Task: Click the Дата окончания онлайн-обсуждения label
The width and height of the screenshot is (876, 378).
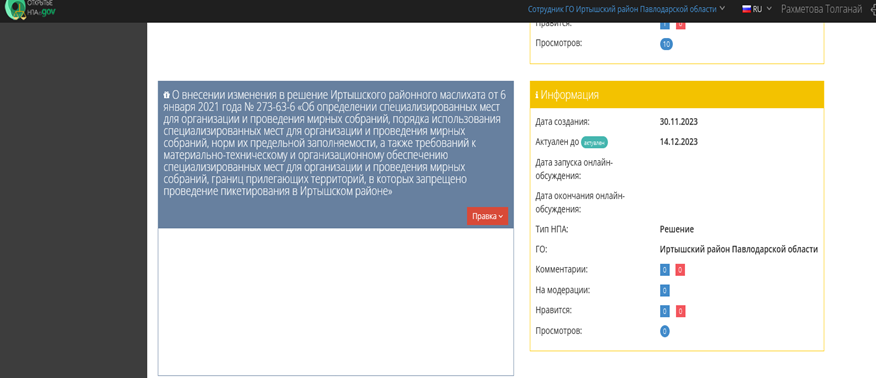Action: click(579, 203)
